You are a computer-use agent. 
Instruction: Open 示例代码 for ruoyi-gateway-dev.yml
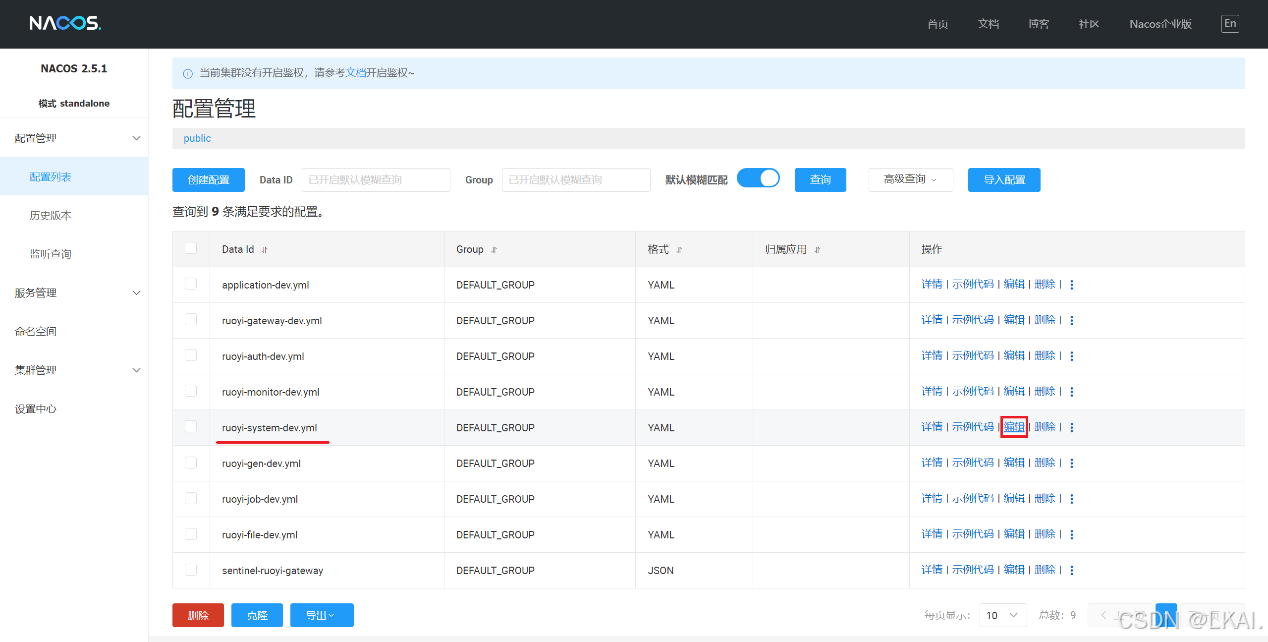973,320
